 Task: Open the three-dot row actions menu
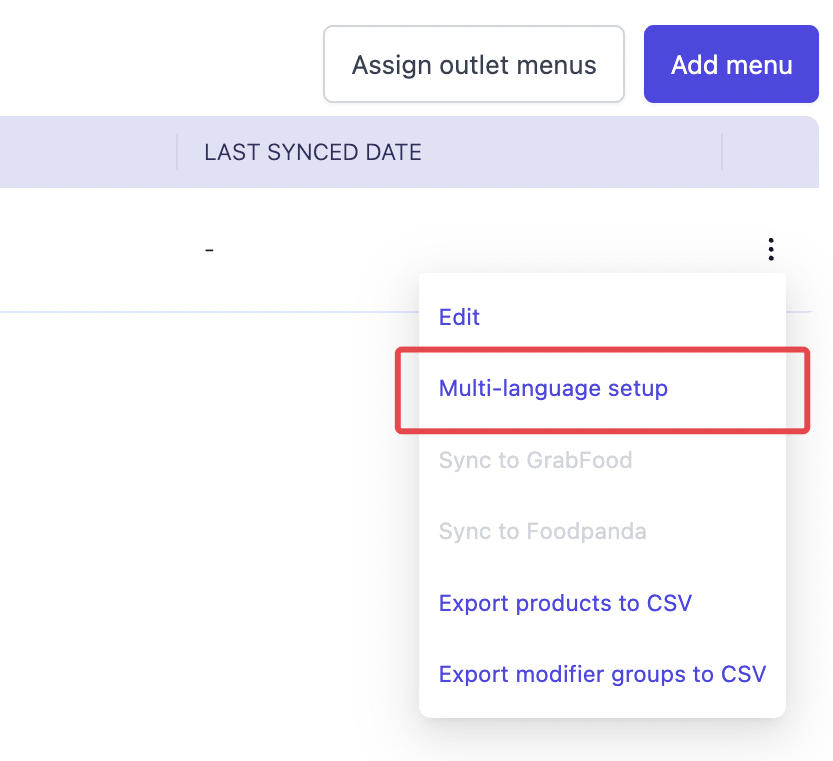(x=770, y=249)
